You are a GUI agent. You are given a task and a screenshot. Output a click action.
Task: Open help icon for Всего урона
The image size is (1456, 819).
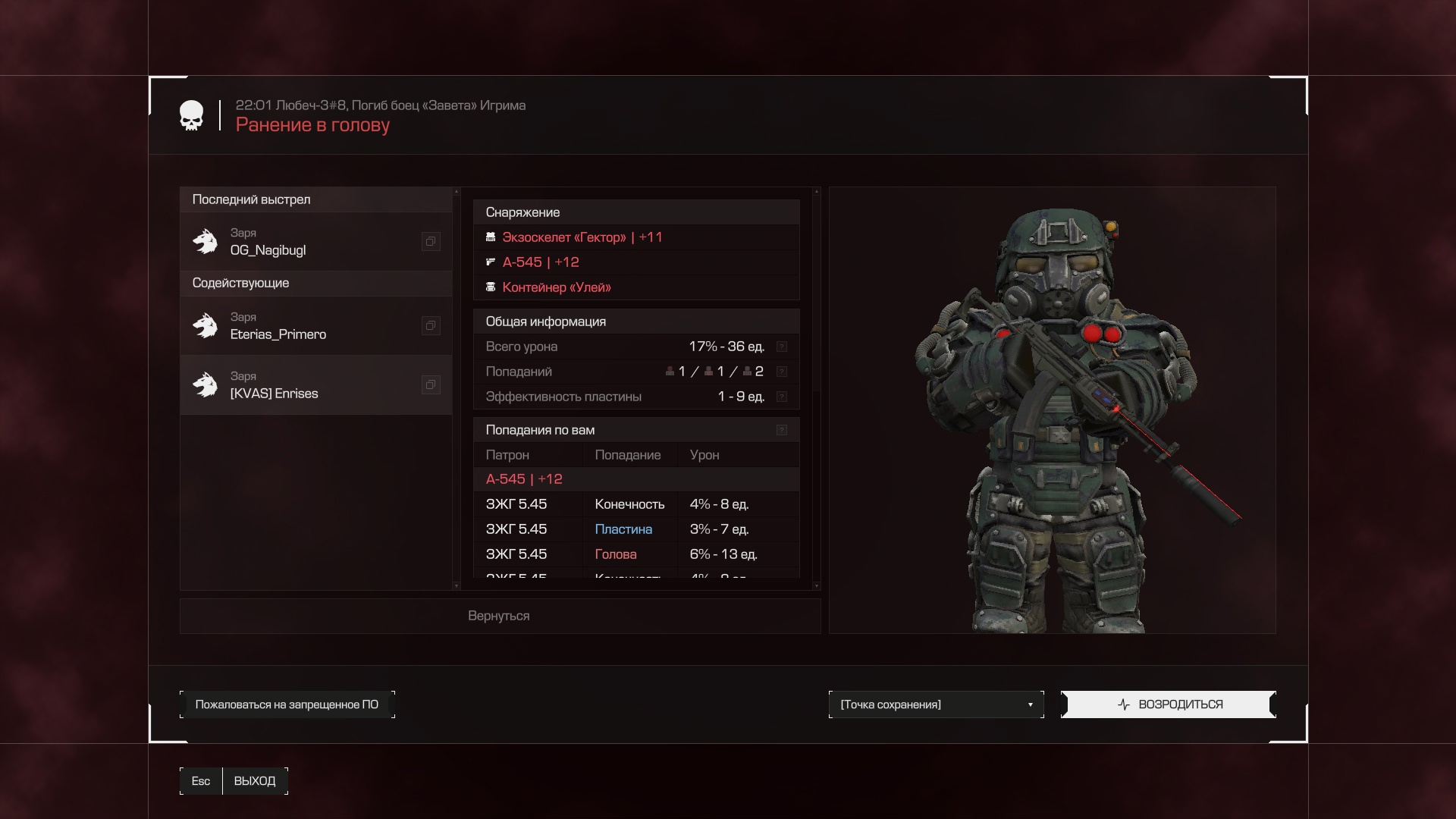[x=782, y=347]
